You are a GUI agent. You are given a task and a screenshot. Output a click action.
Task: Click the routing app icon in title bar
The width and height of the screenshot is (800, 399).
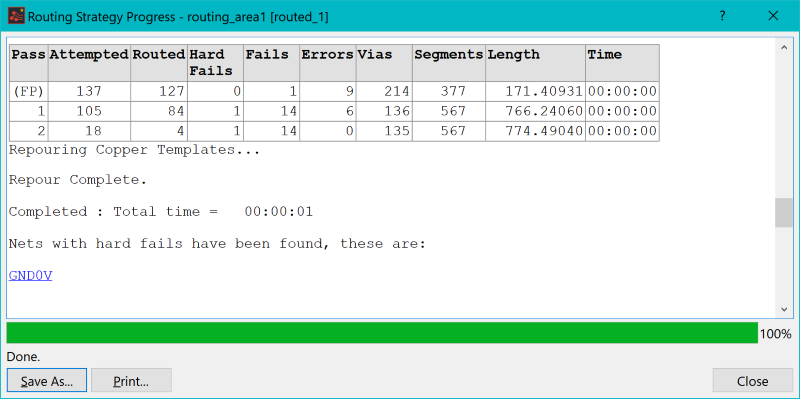[16, 16]
